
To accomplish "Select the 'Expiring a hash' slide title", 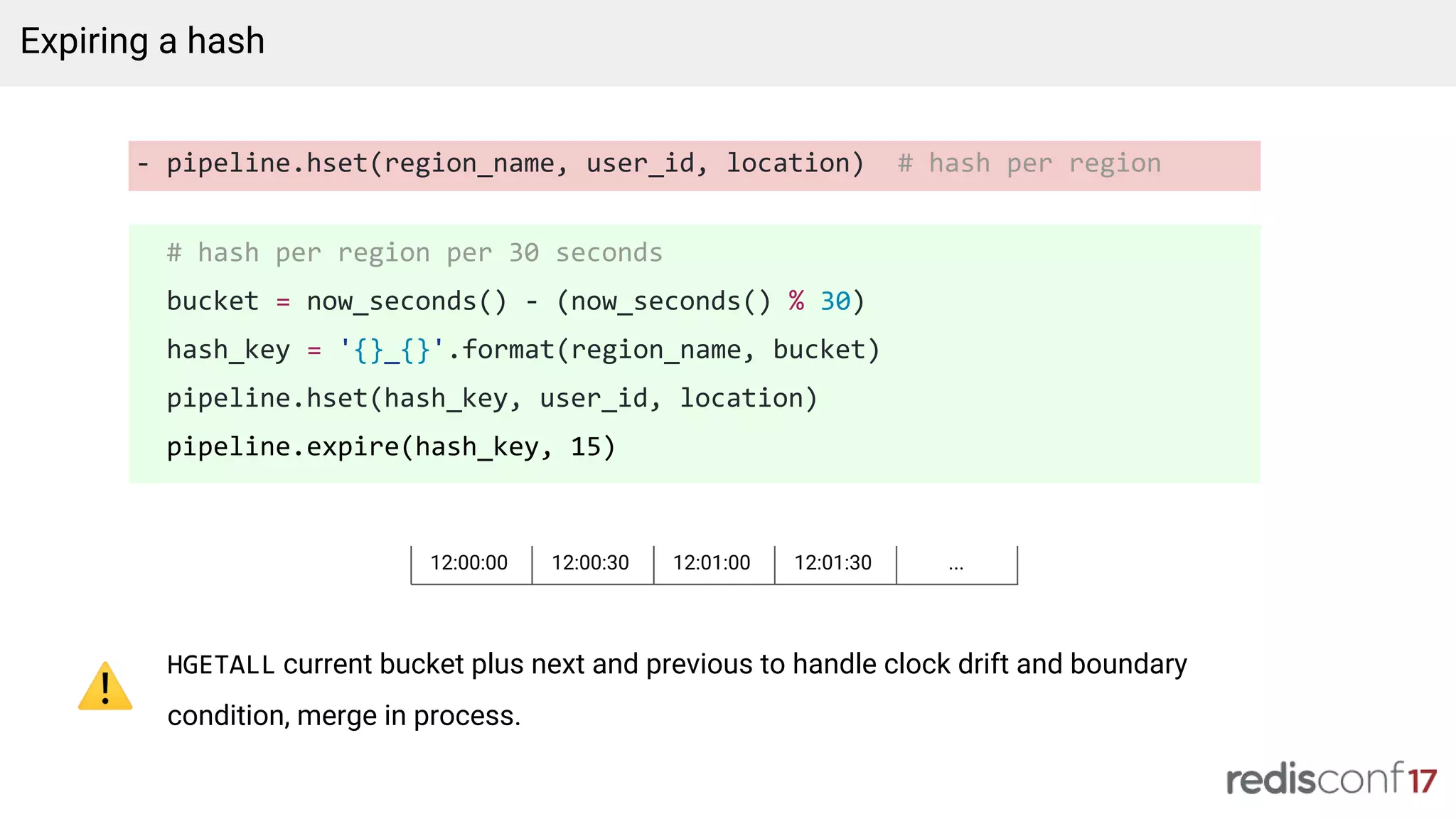I will [142, 41].
